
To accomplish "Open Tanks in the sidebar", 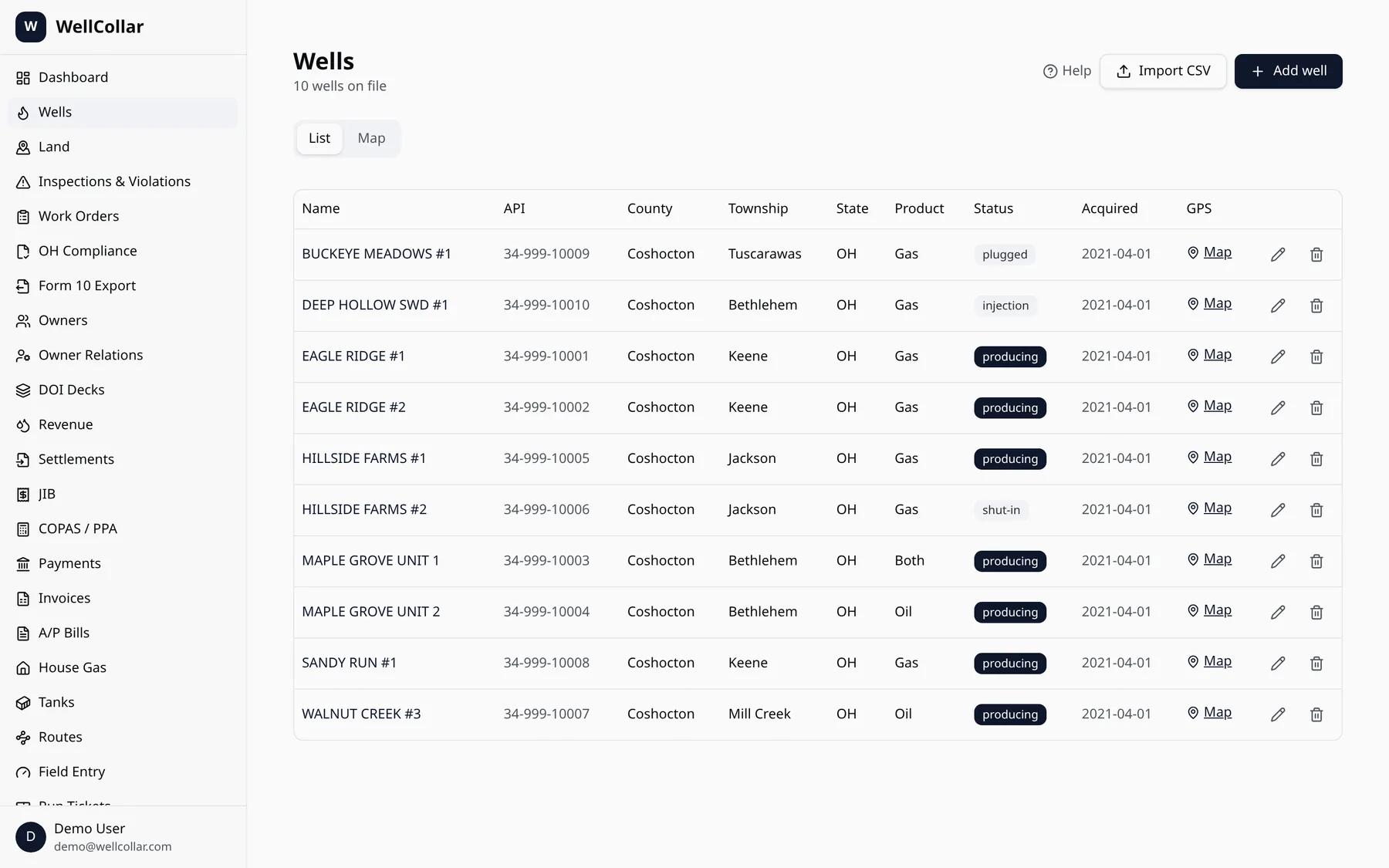I will click(123, 703).
